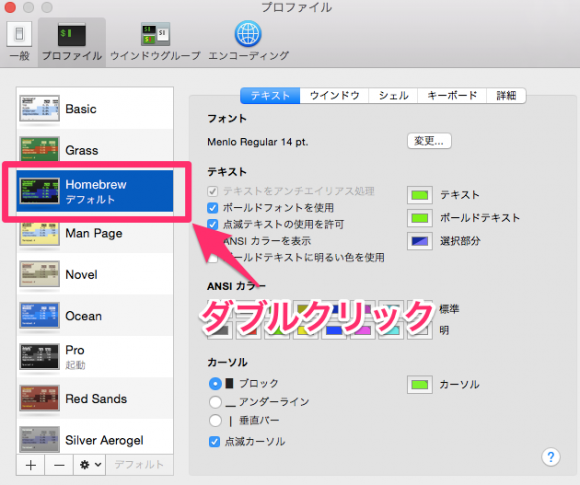Screen dimensions: 580x485
Task: Select the Homebrew profile row
Action: 95,191
